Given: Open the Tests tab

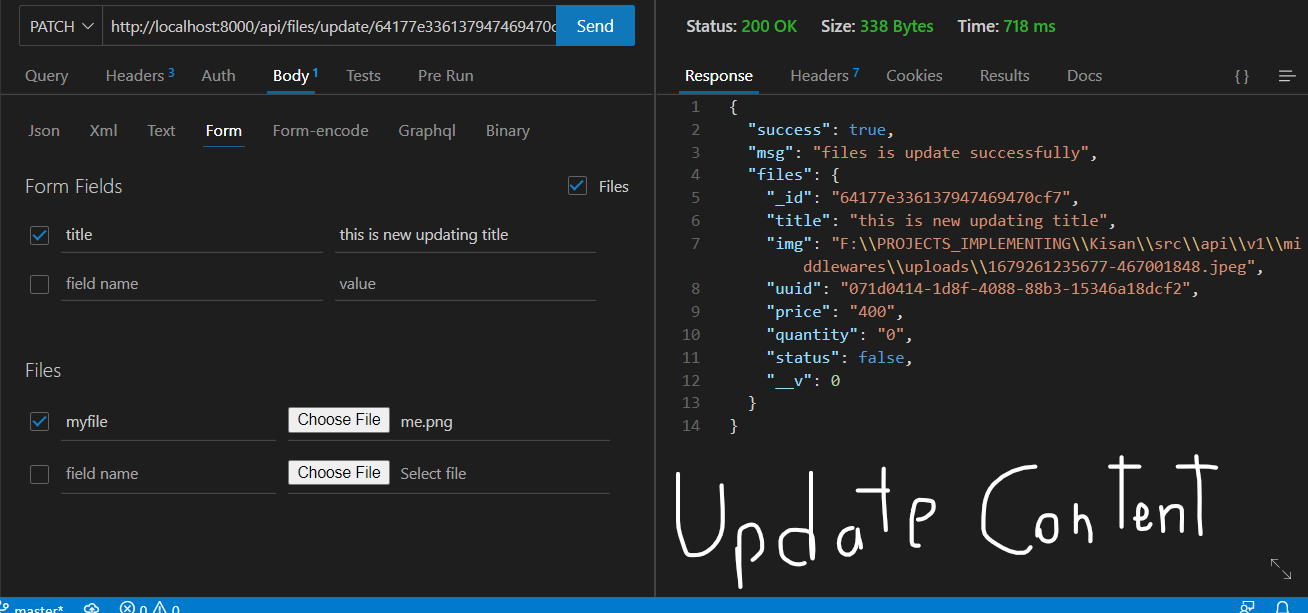Looking at the screenshot, I should click(363, 75).
